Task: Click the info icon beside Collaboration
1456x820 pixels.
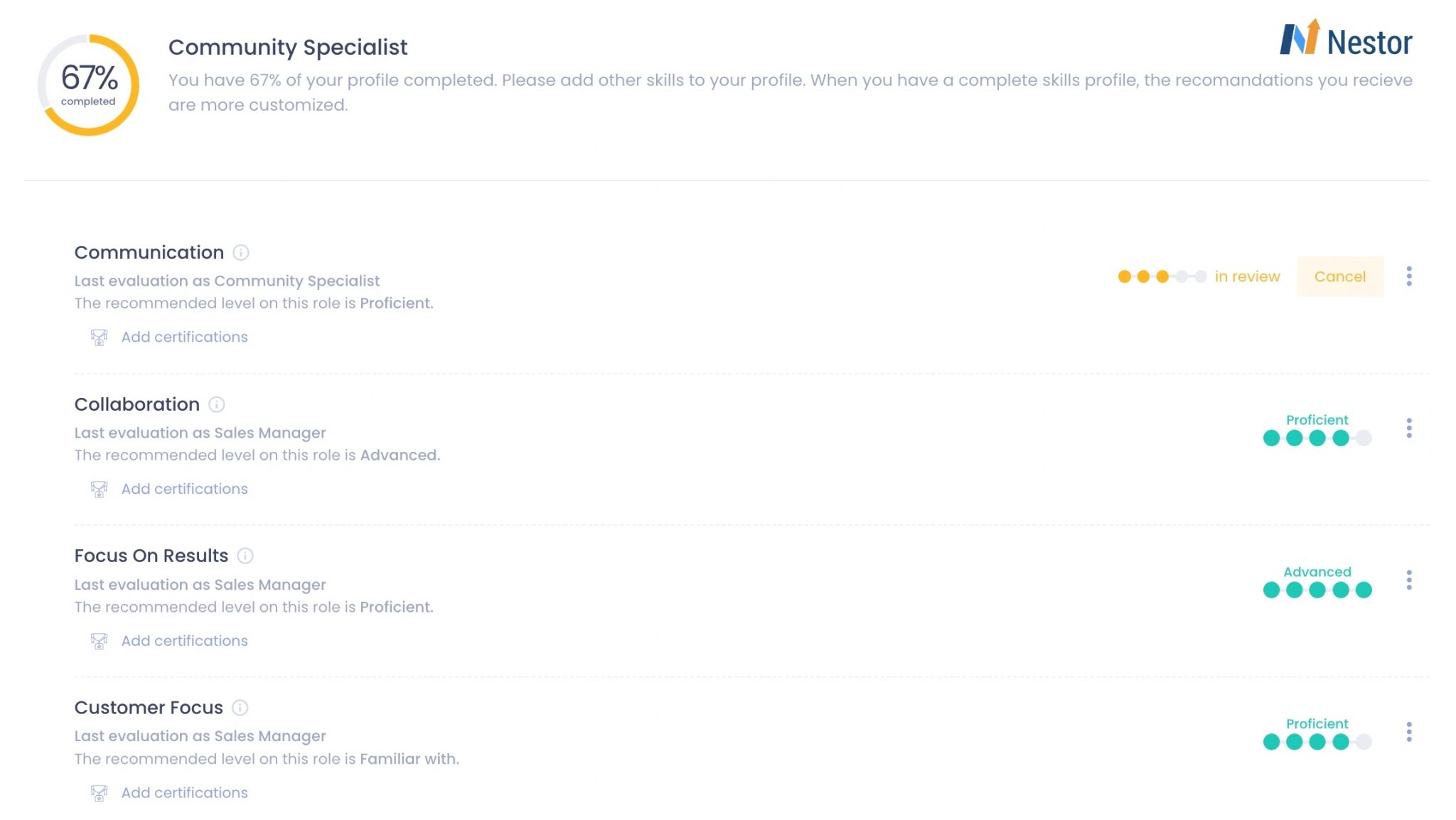Action: point(217,405)
